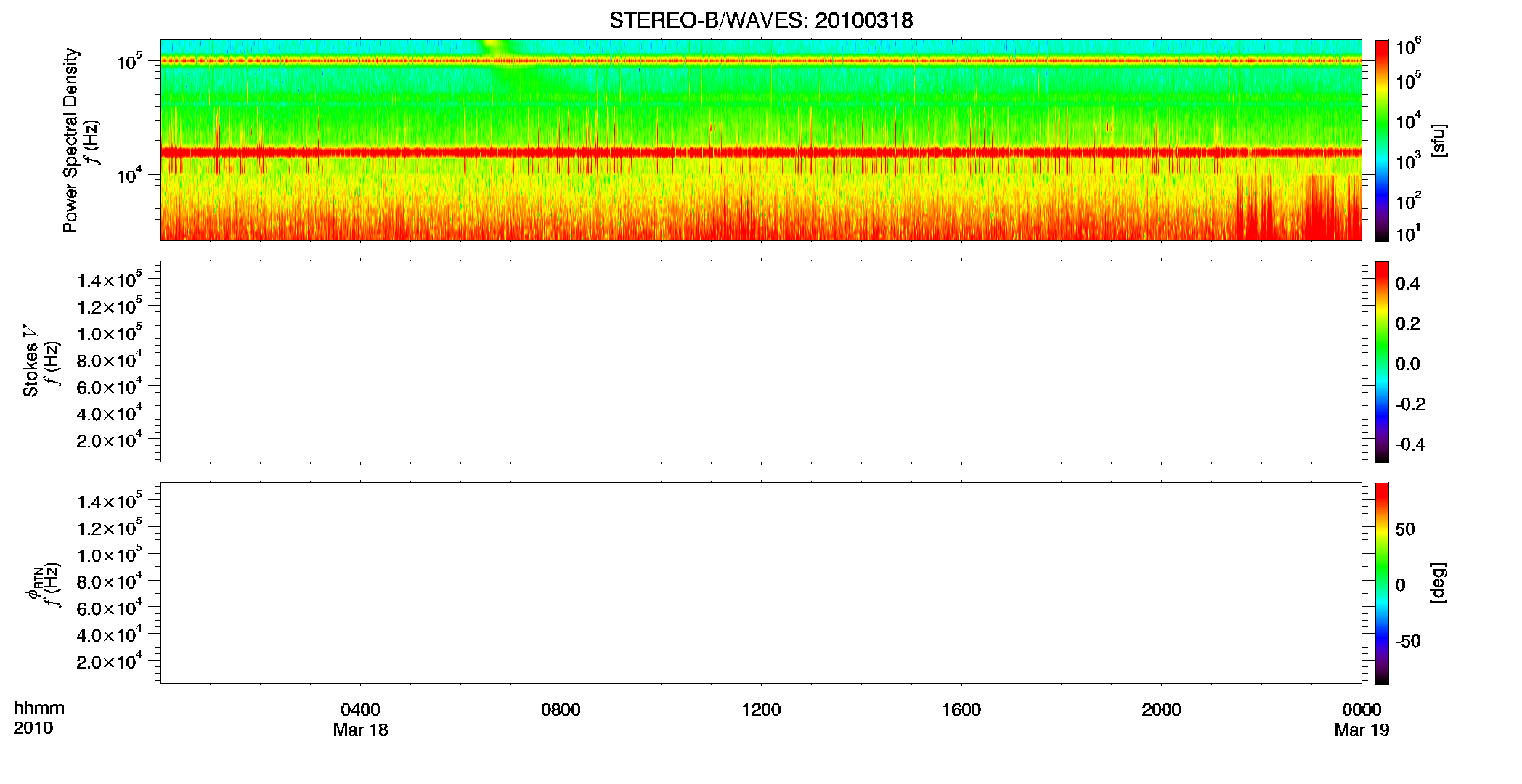This screenshot has width=1522, height=784.
Task: Click the [sfu] units label
Action: [x=1438, y=140]
